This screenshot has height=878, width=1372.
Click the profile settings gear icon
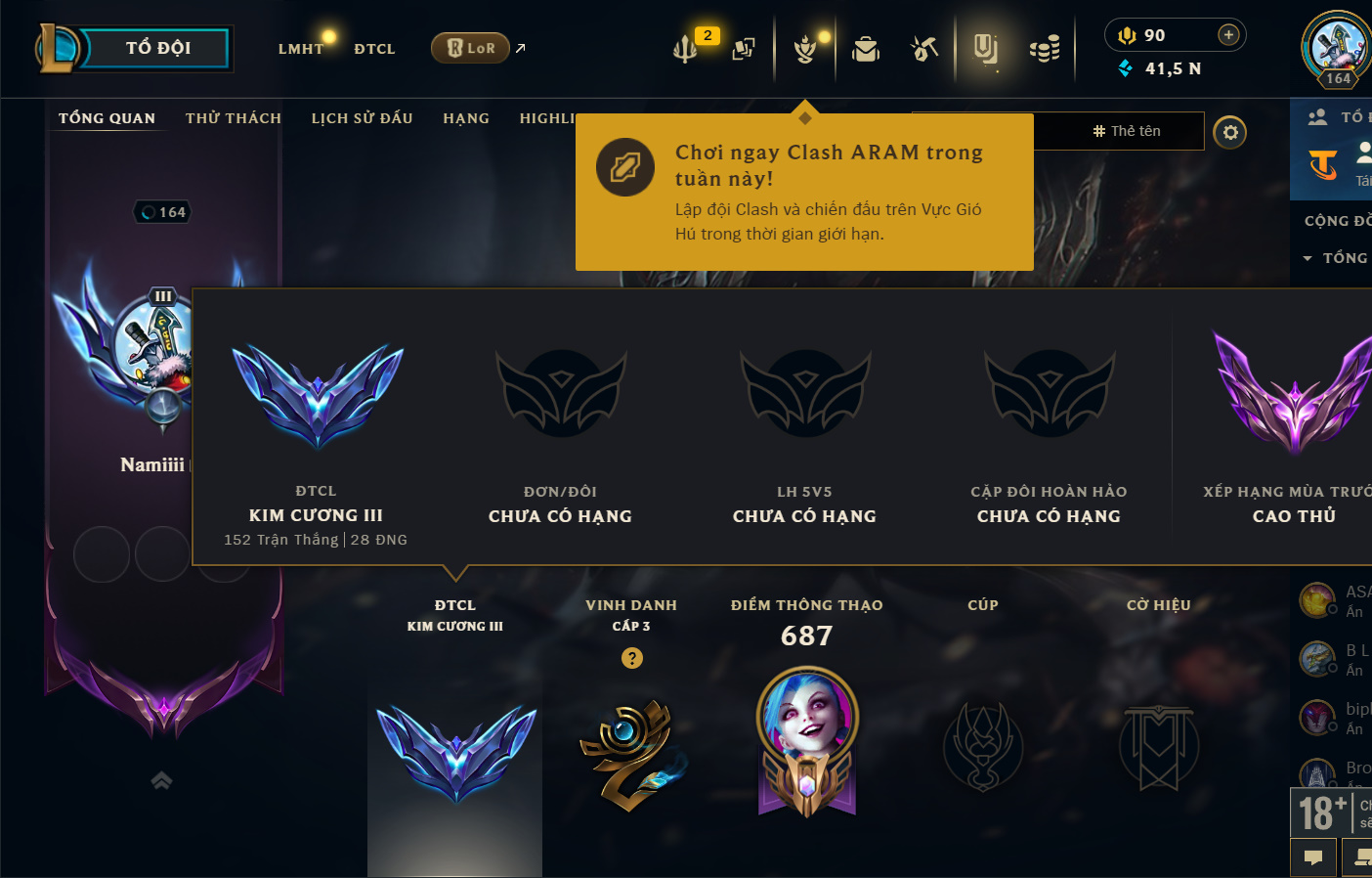[x=1230, y=132]
